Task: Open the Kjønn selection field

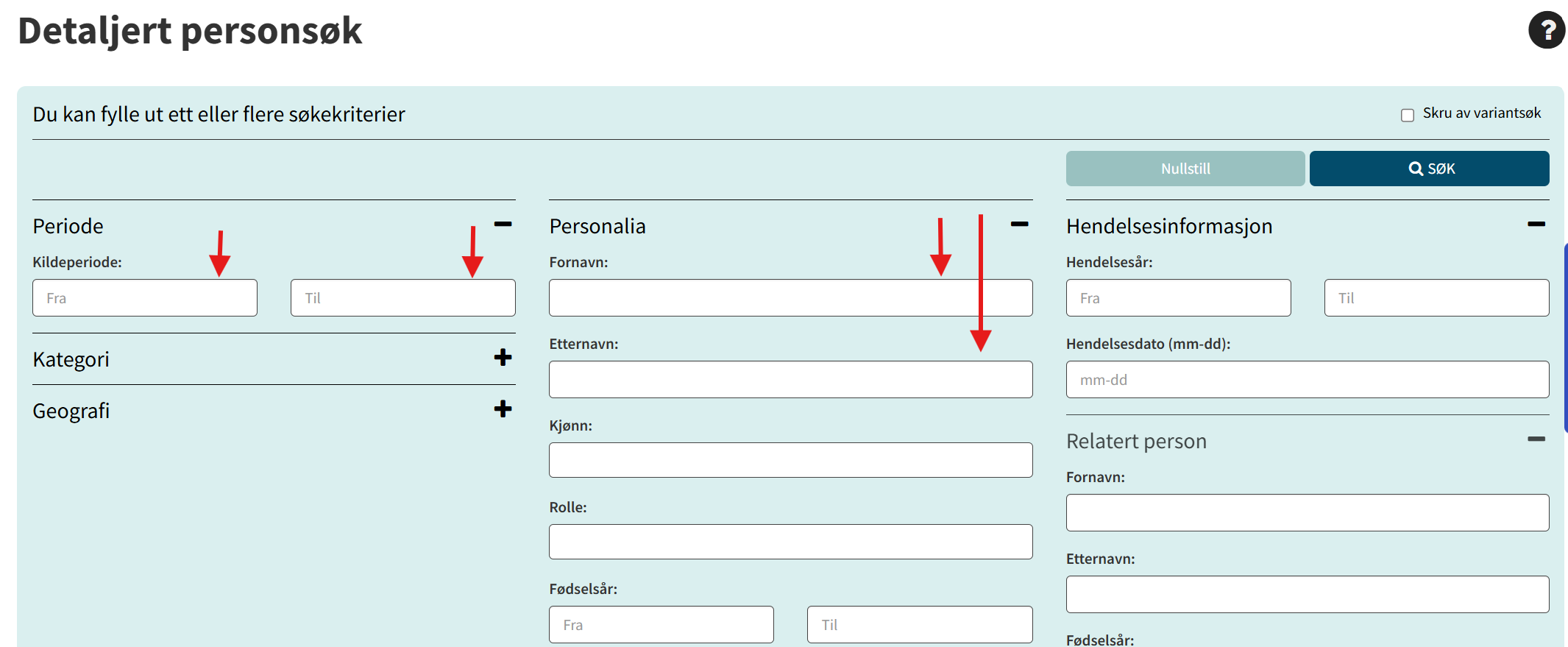Action: (790, 460)
